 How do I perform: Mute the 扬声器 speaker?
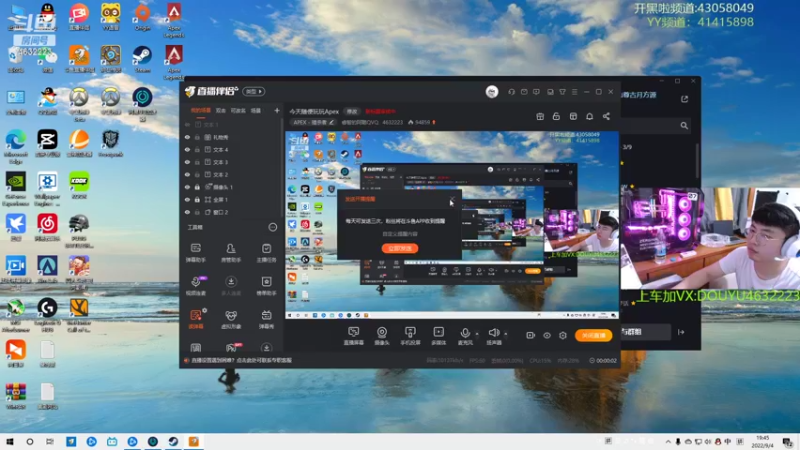tap(493, 336)
